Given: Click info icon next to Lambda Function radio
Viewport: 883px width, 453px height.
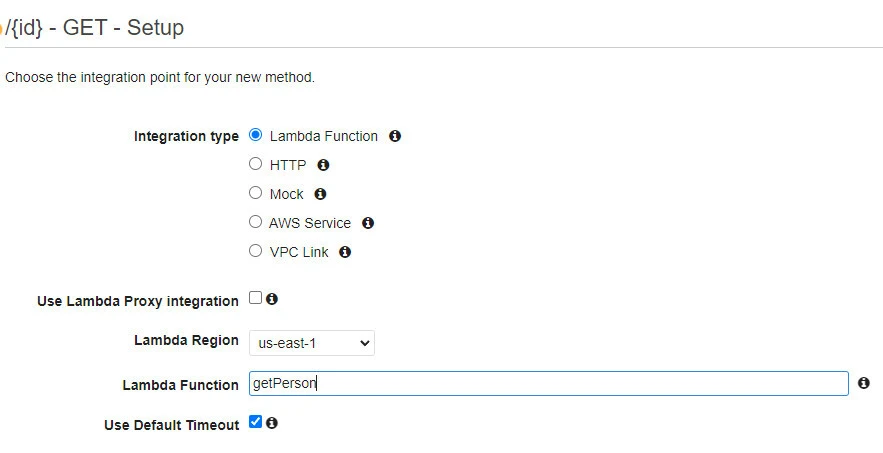Looking at the screenshot, I should click(x=395, y=136).
